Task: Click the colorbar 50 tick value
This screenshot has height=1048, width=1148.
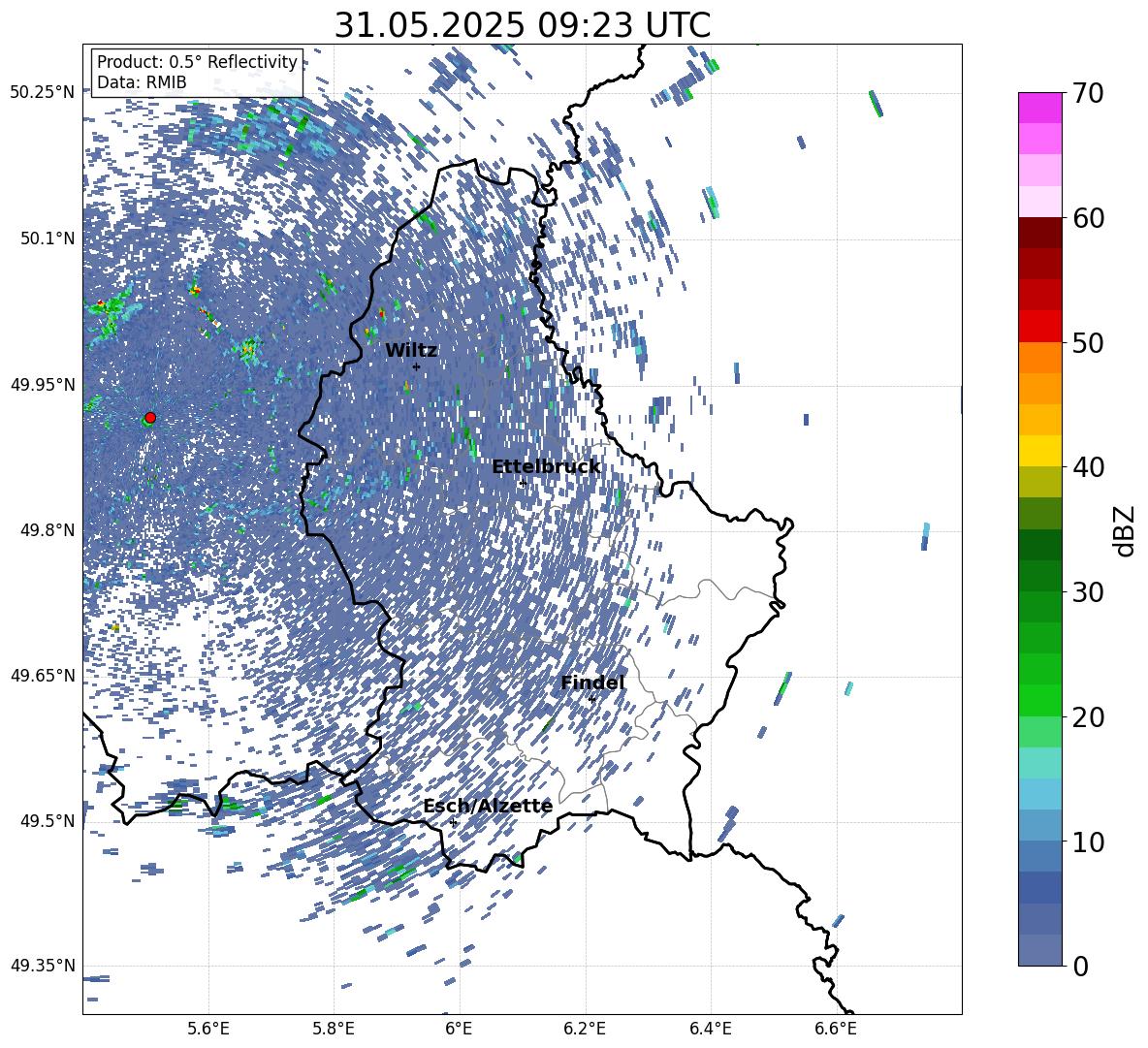Action: point(1089,343)
